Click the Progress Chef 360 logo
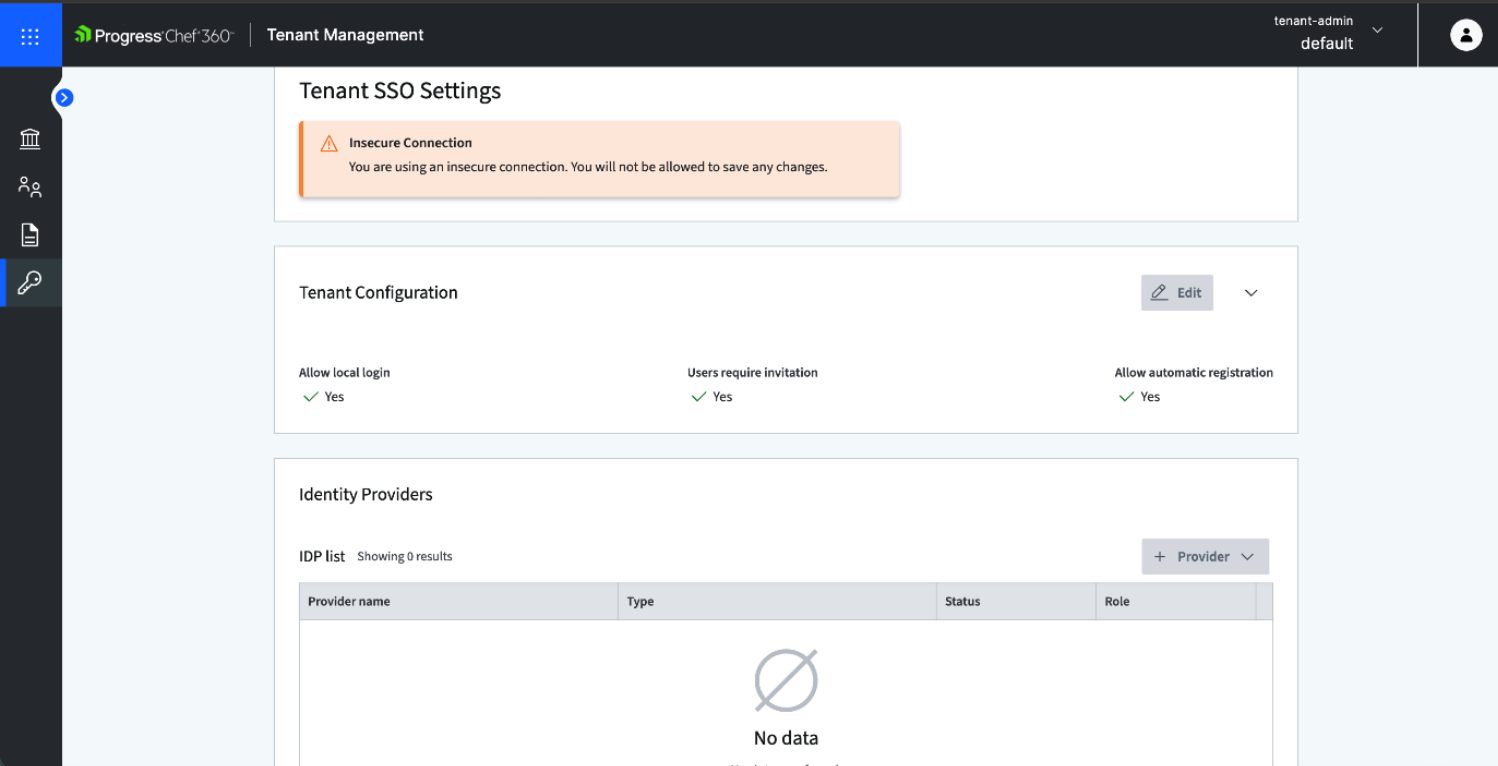Viewport: 1498px width, 766px height. (154, 35)
